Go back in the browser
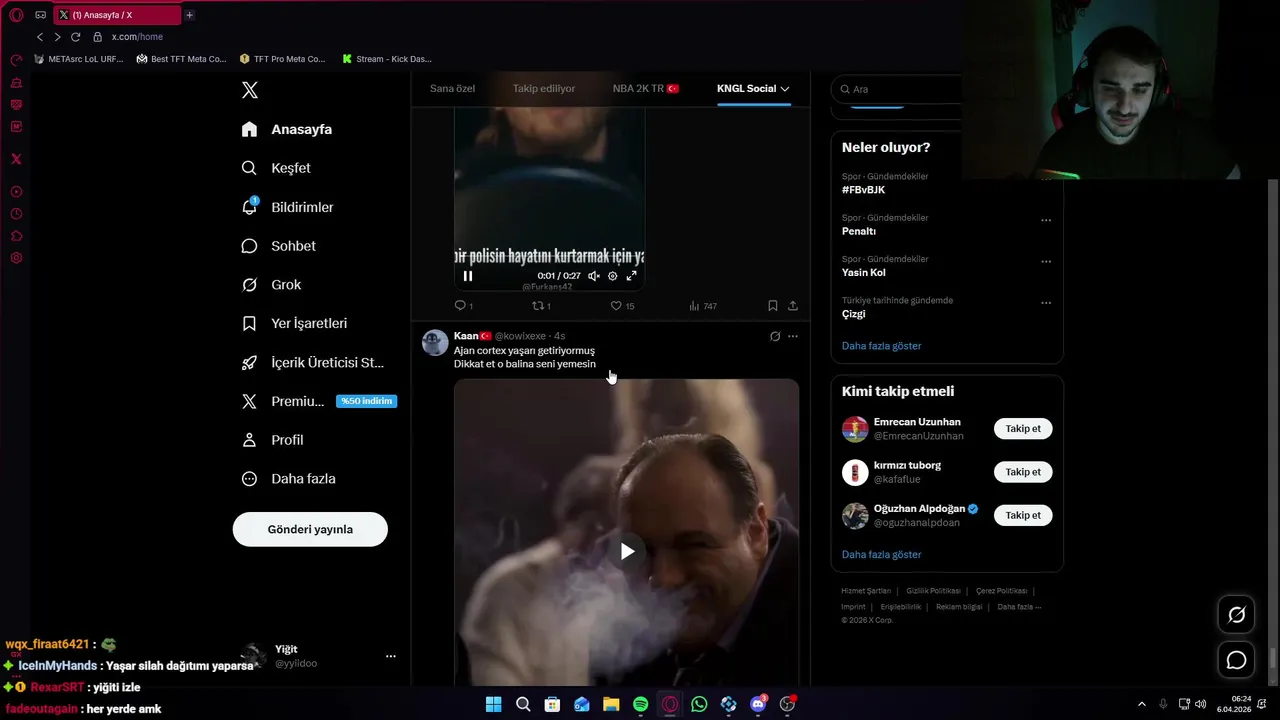Image resolution: width=1280 pixels, height=720 pixels. tap(40, 37)
